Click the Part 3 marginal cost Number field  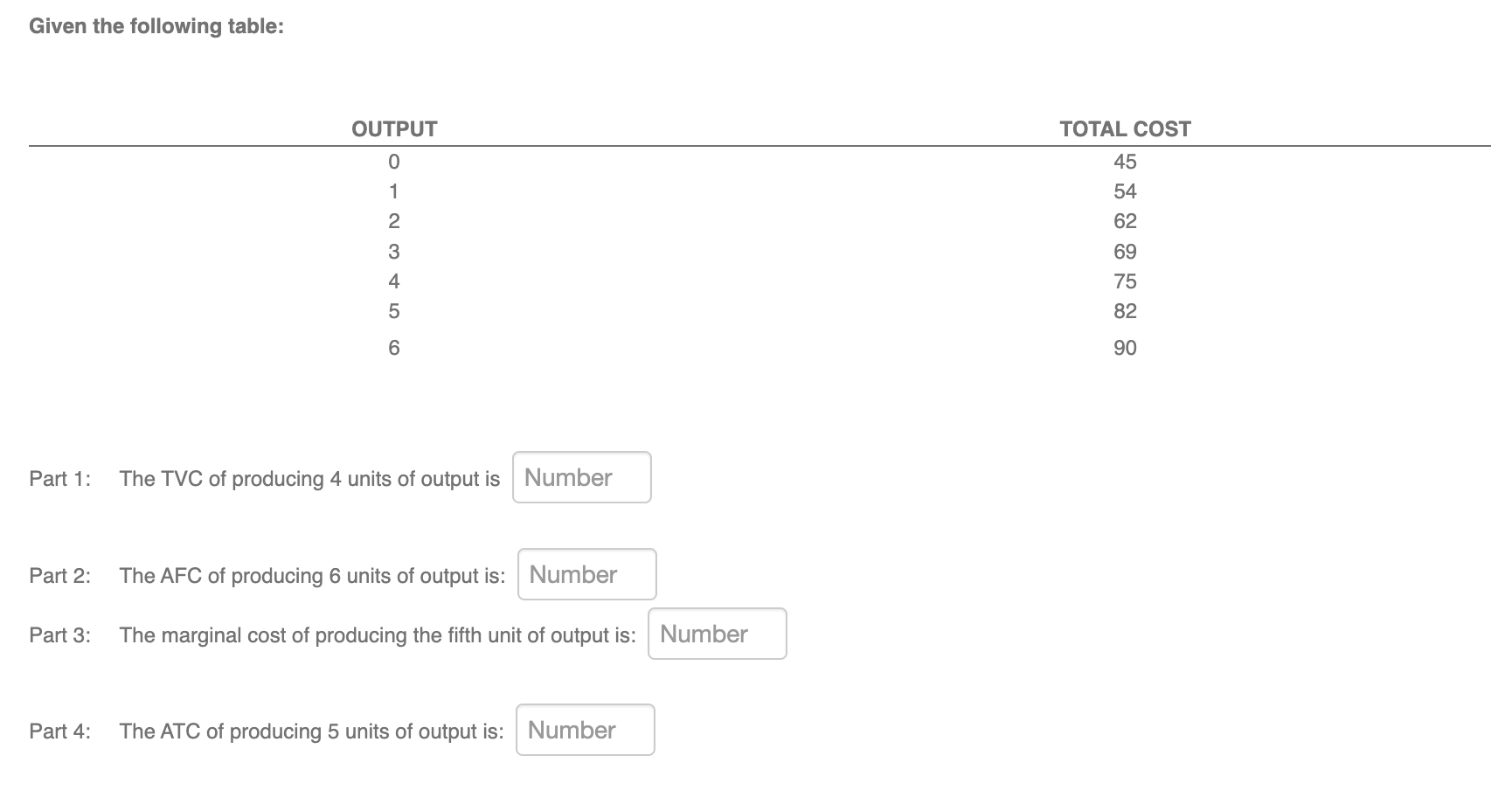(x=717, y=634)
